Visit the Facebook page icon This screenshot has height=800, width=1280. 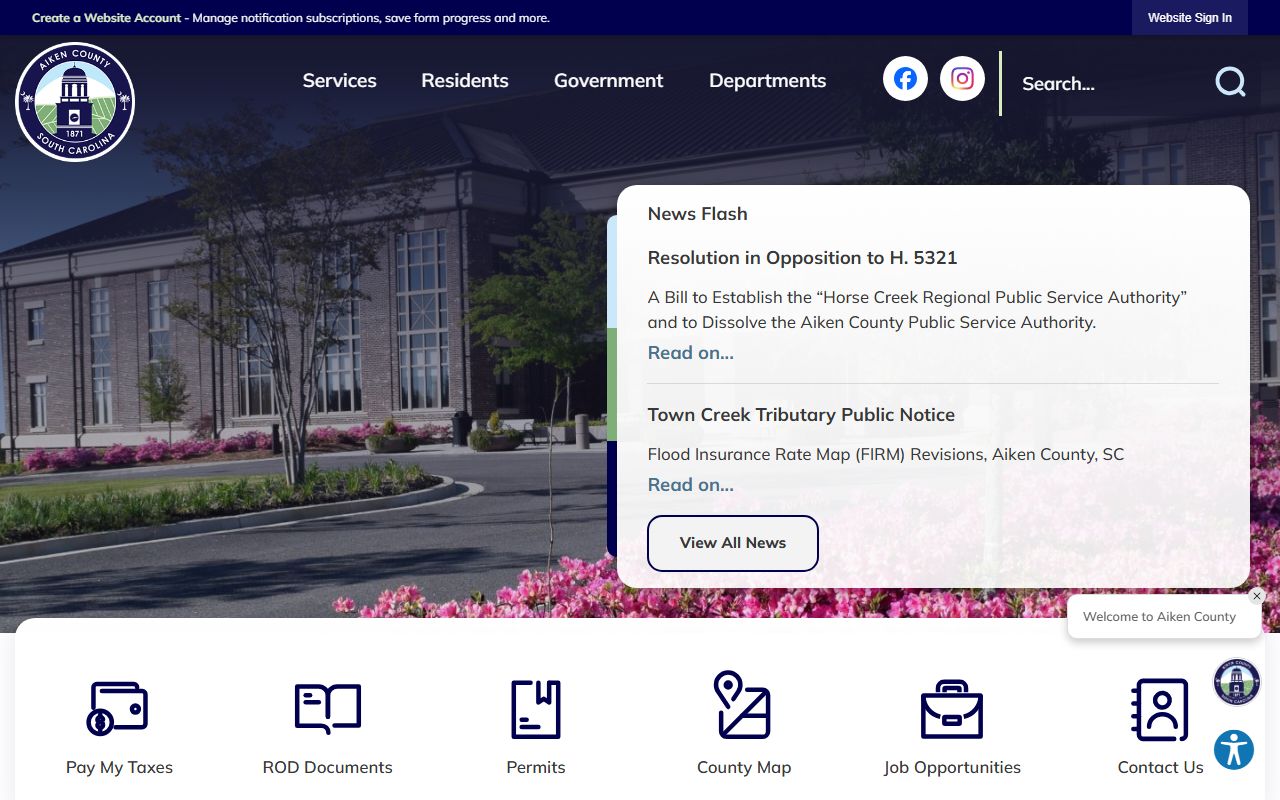tap(905, 78)
